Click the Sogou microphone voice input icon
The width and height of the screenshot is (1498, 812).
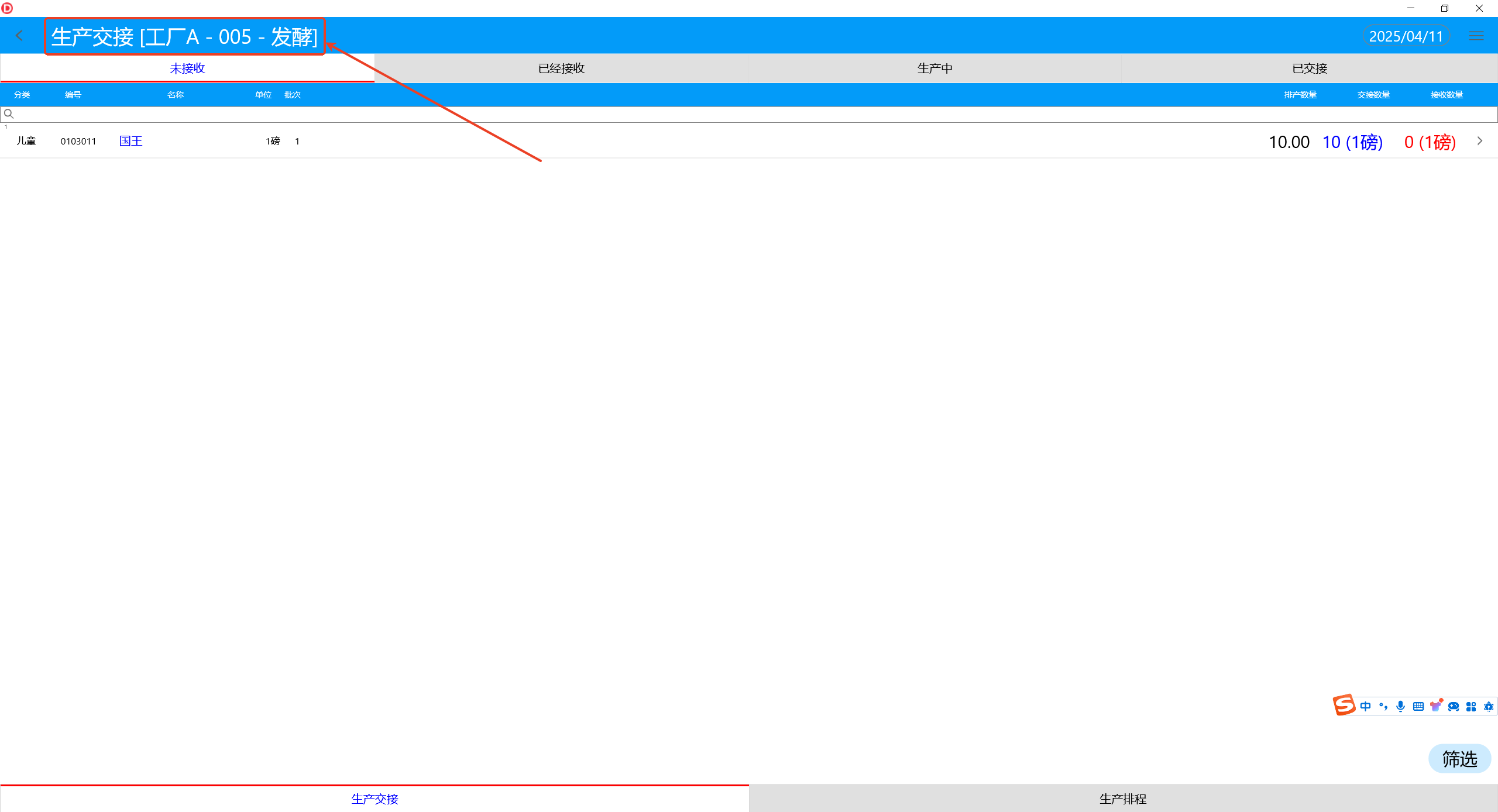pos(1400,706)
